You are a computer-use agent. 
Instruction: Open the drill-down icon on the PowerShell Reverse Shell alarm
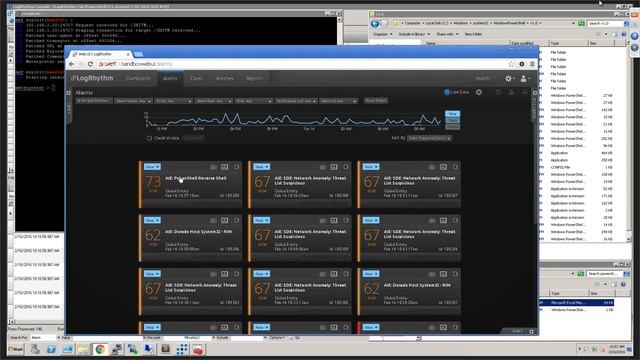tap(224, 167)
